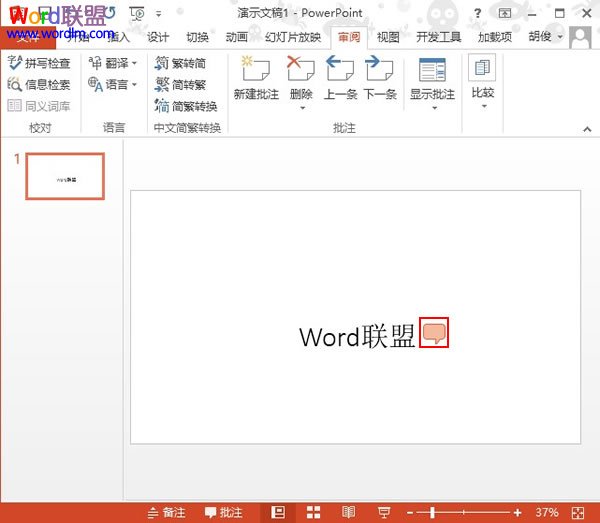Viewport: 600px width, 523px height.
Task: Run the 拼写检查 spelling check
Action: [x=39, y=63]
